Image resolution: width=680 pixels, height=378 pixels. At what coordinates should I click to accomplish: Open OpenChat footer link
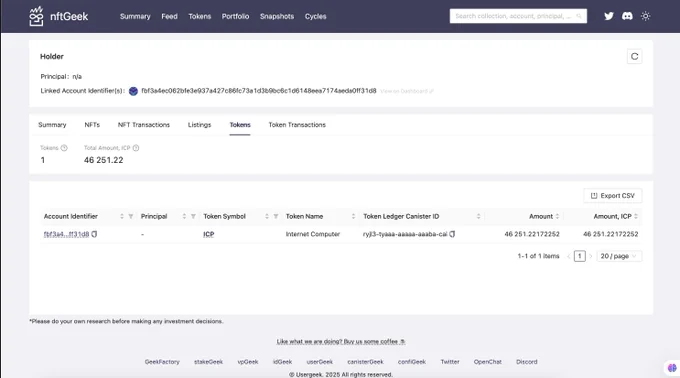pos(488,362)
